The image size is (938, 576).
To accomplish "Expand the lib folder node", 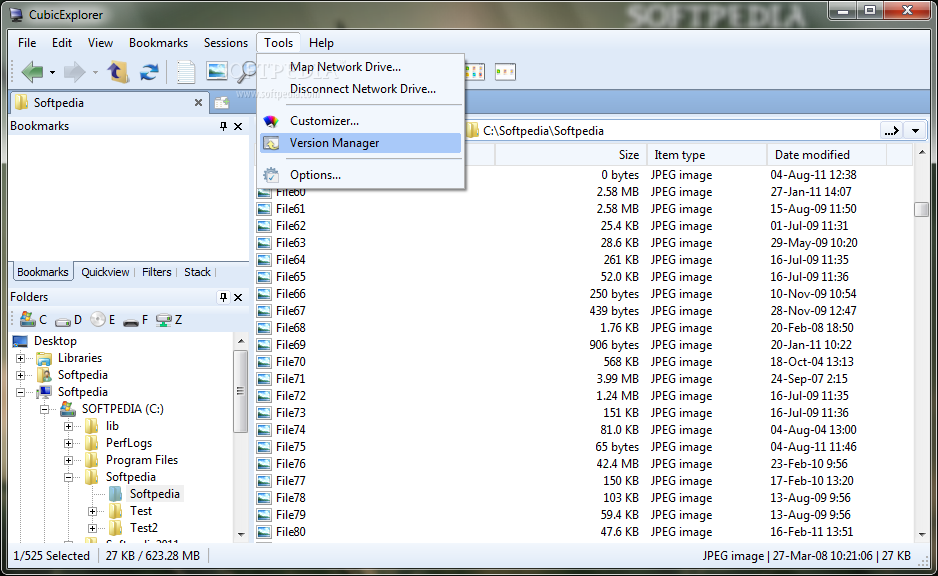I will pyautogui.click(x=68, y=426).
